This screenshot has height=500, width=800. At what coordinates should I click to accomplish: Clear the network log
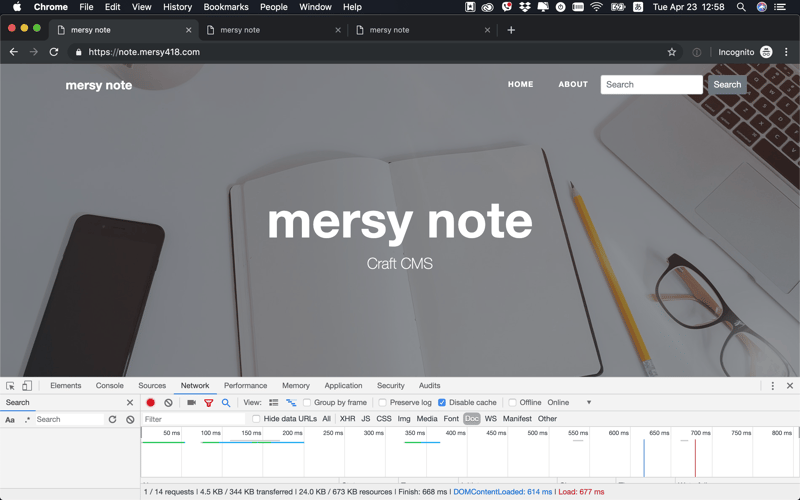pos(168,403)
